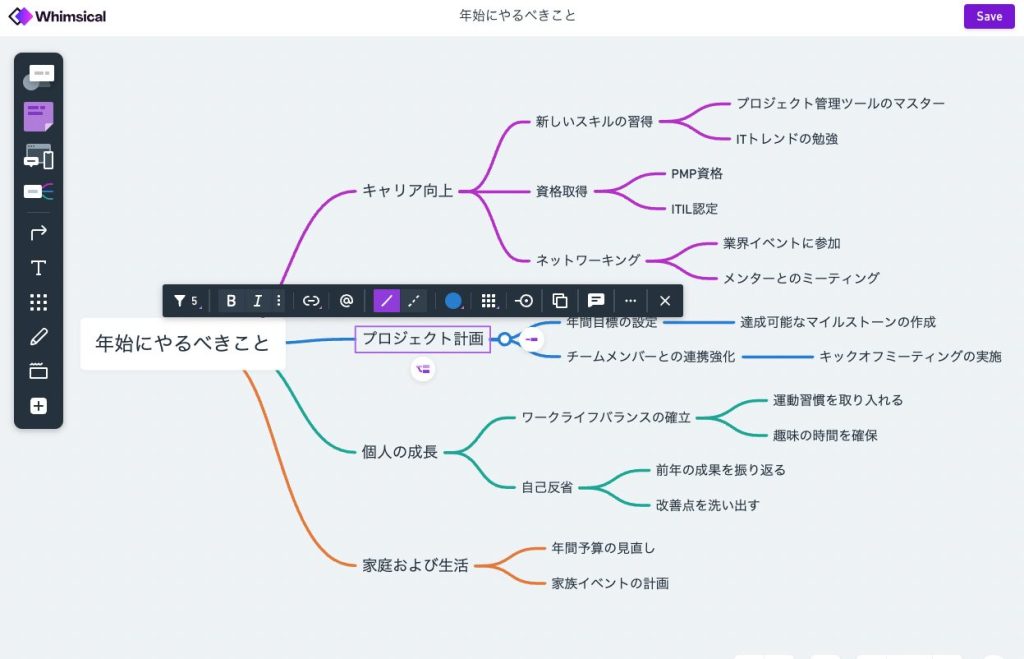This screenshot has width=1024, height=659.
Task: Select the arrow connector tool
Action: tap(38, 233)
